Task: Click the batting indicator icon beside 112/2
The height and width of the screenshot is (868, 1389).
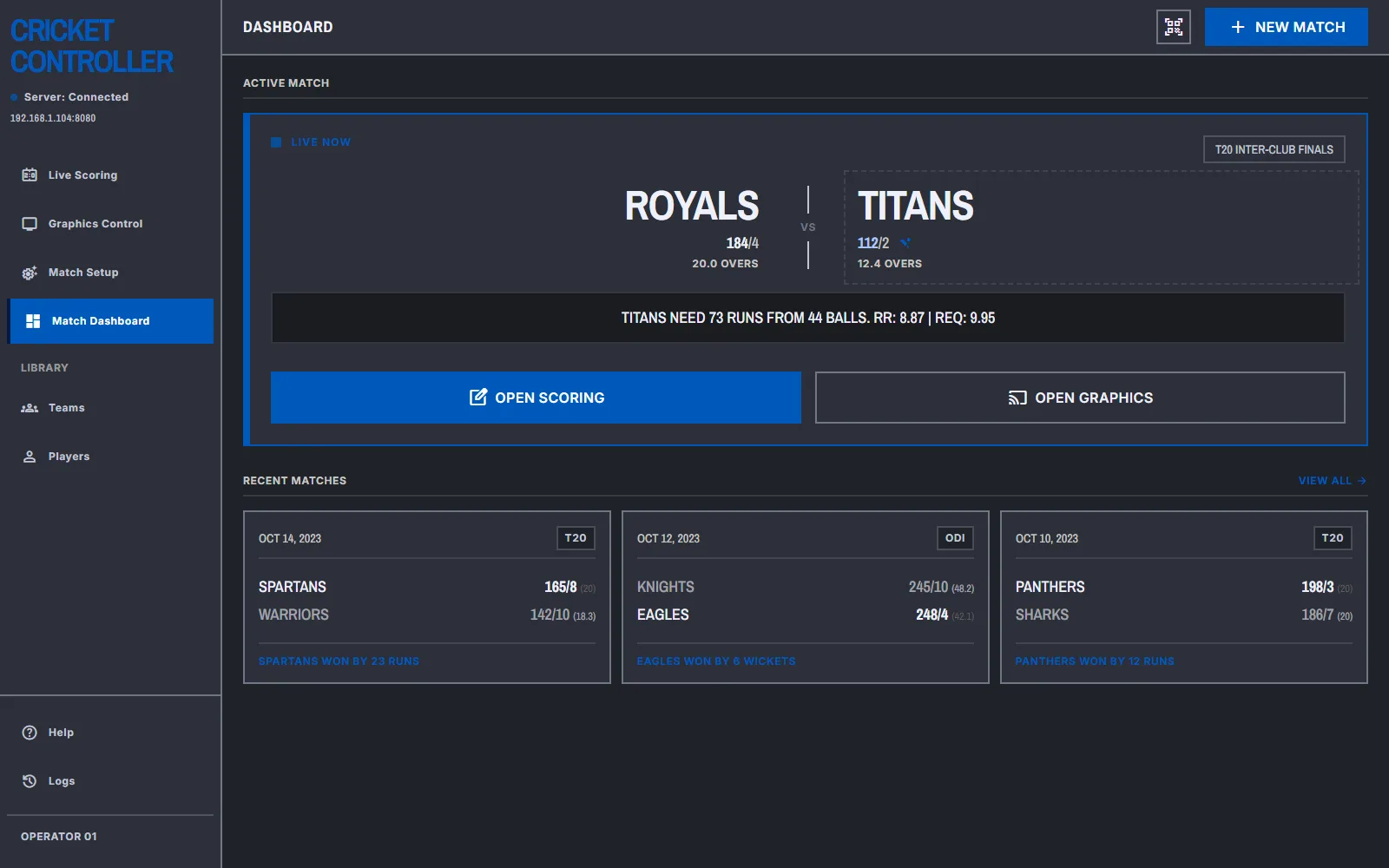Action: coord(905,243)
